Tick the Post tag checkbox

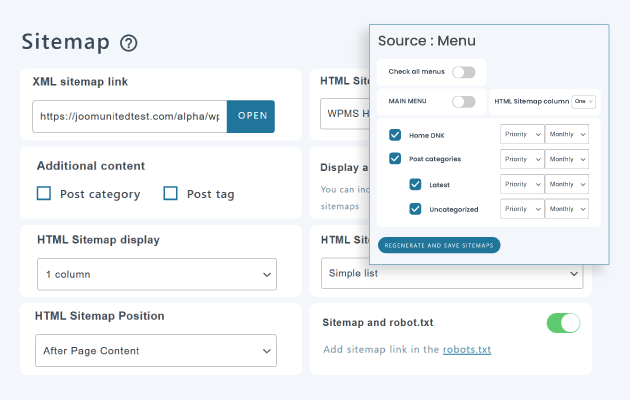click(x=170, y=194)
